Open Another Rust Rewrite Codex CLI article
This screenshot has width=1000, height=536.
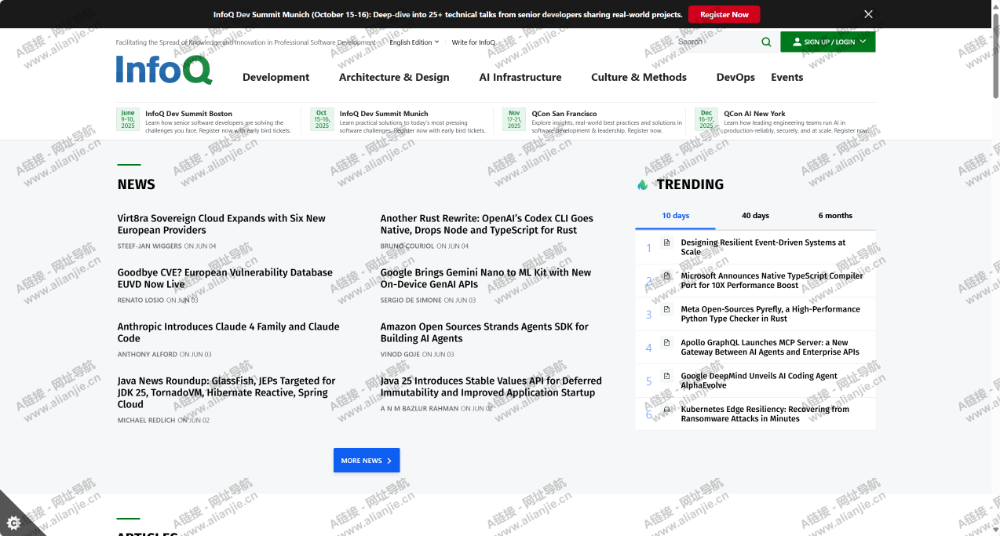click(487, 224)
